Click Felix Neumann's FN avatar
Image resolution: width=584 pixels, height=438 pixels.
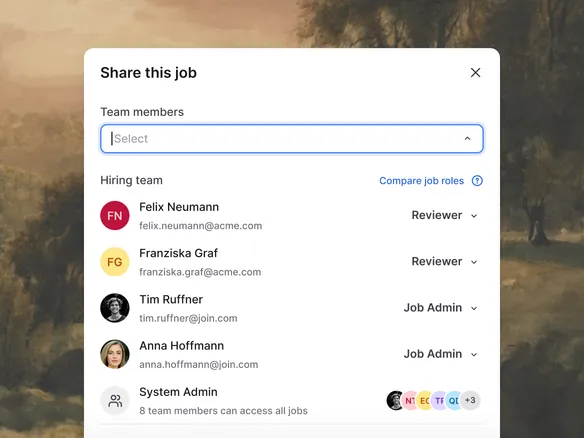(115, 216)
